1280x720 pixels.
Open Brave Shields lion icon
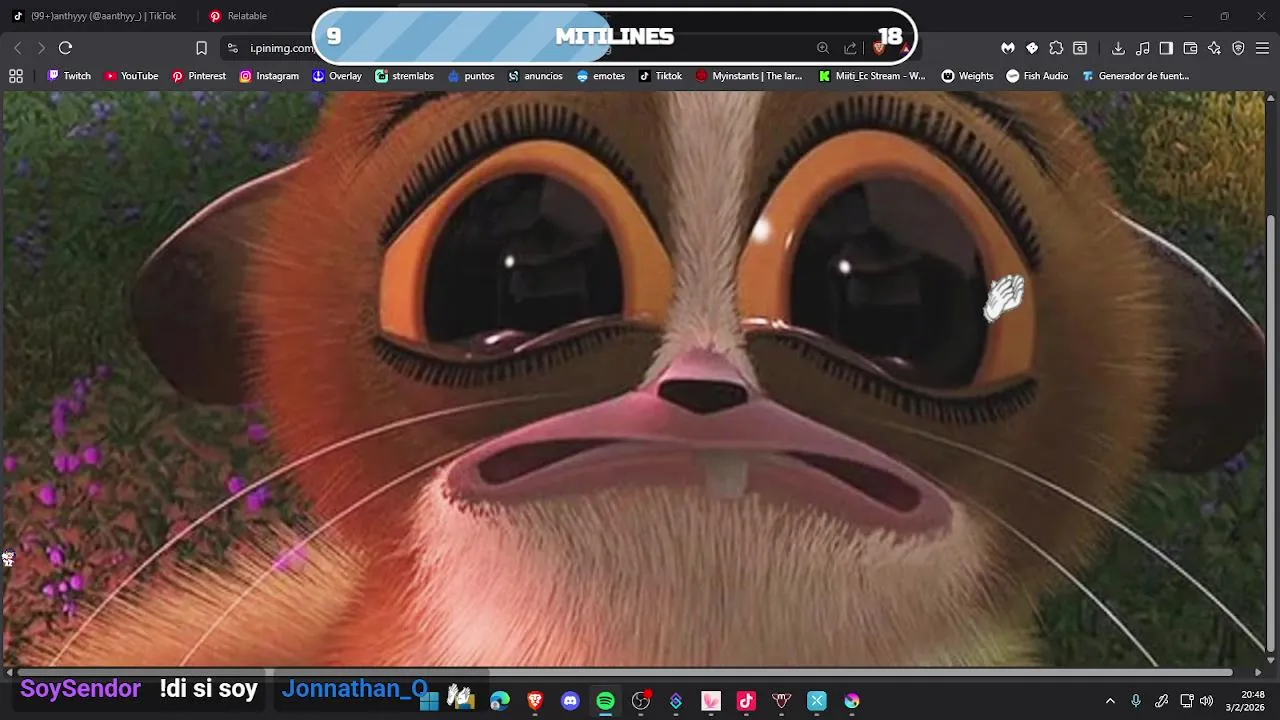click(879, 48)
